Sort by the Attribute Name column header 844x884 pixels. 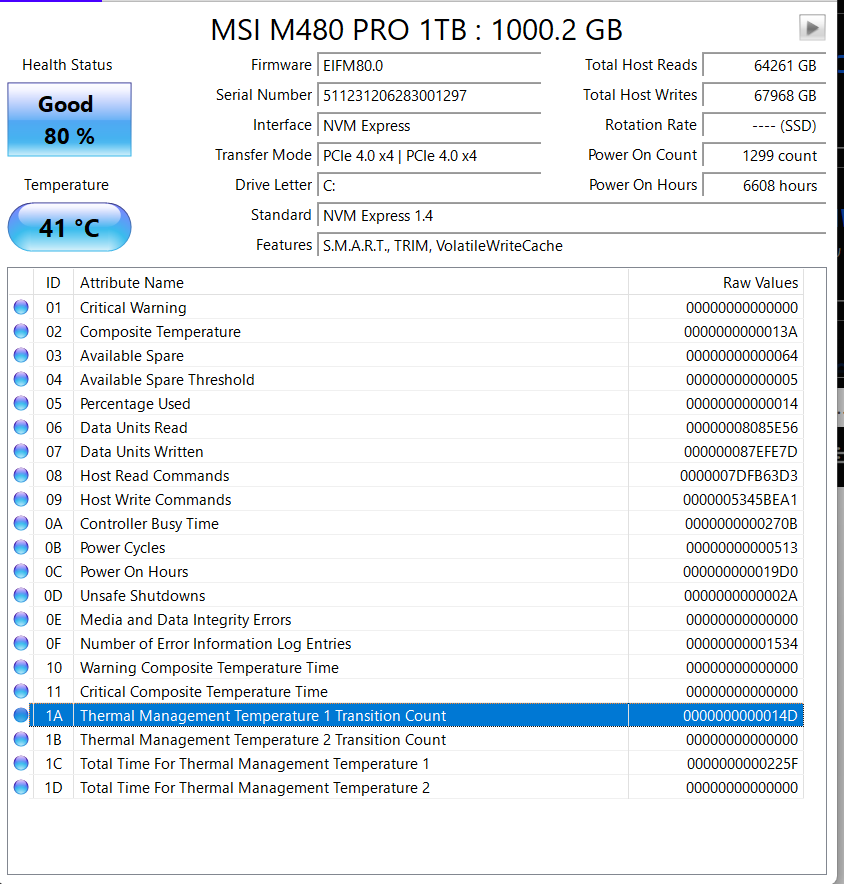[x=350, y=283]
